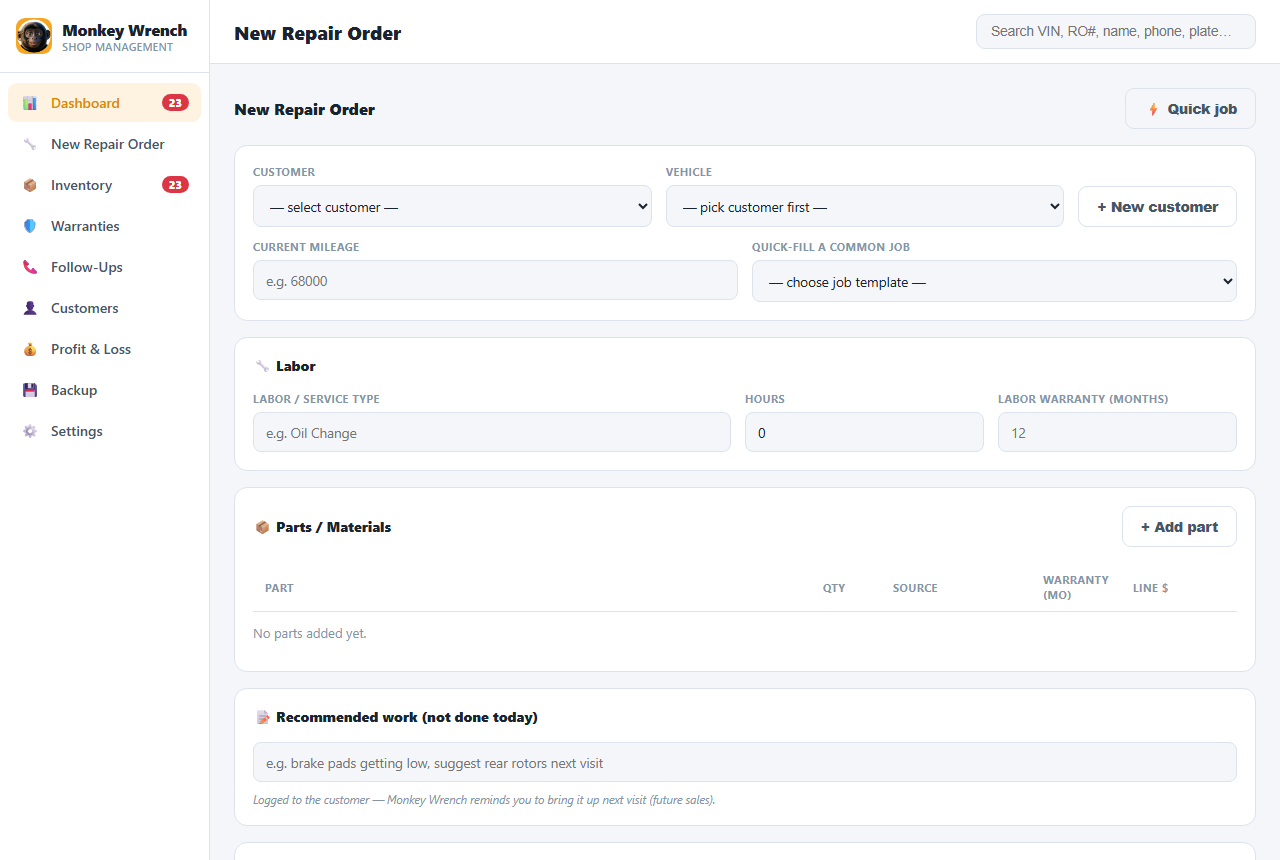Click the 23 badge on Inventory

point(175,185)
